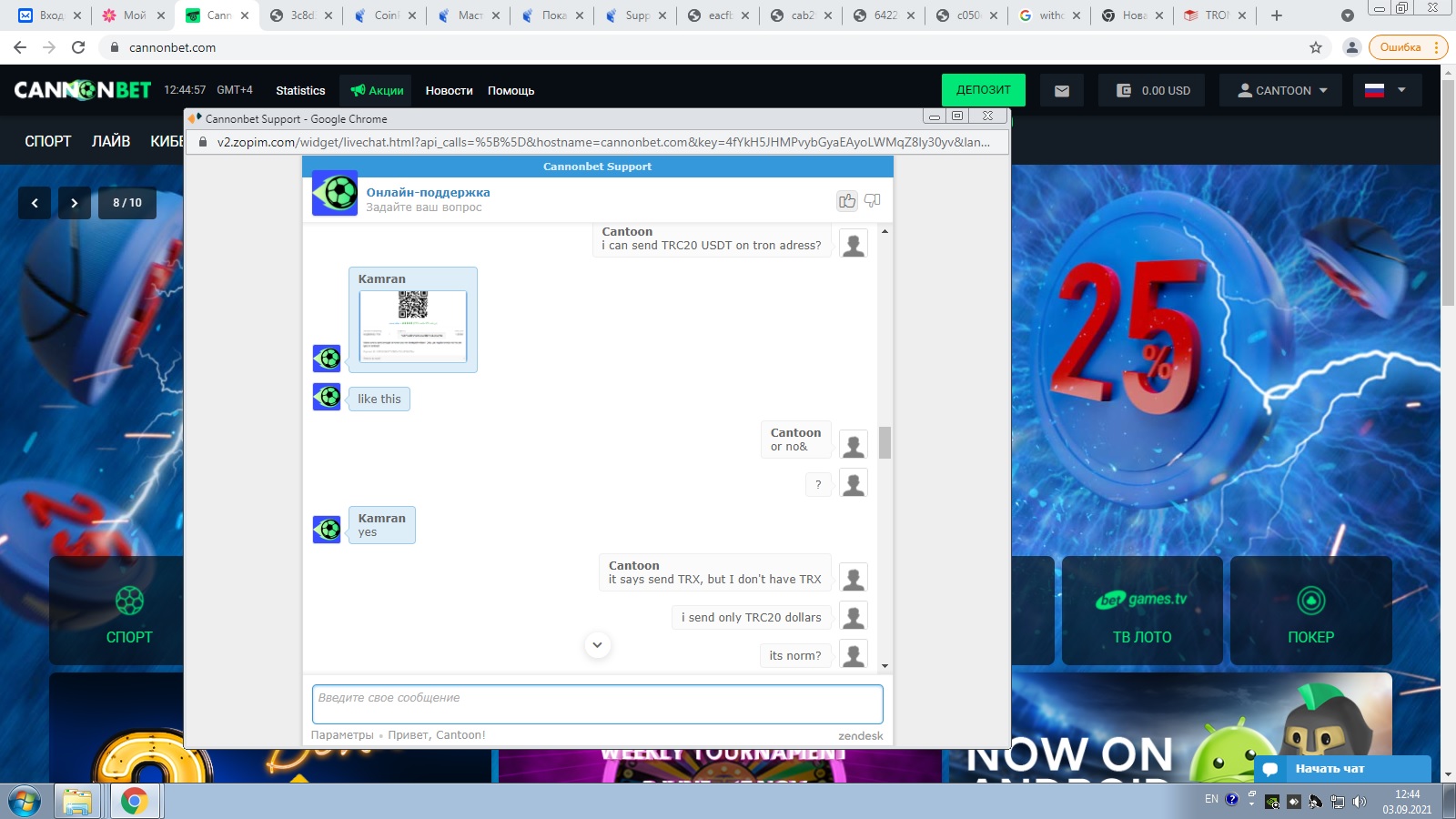Viewport: 1456px width, 819px height.
Task: Click the network connection tray icon
Action: tap(1338, 802)
